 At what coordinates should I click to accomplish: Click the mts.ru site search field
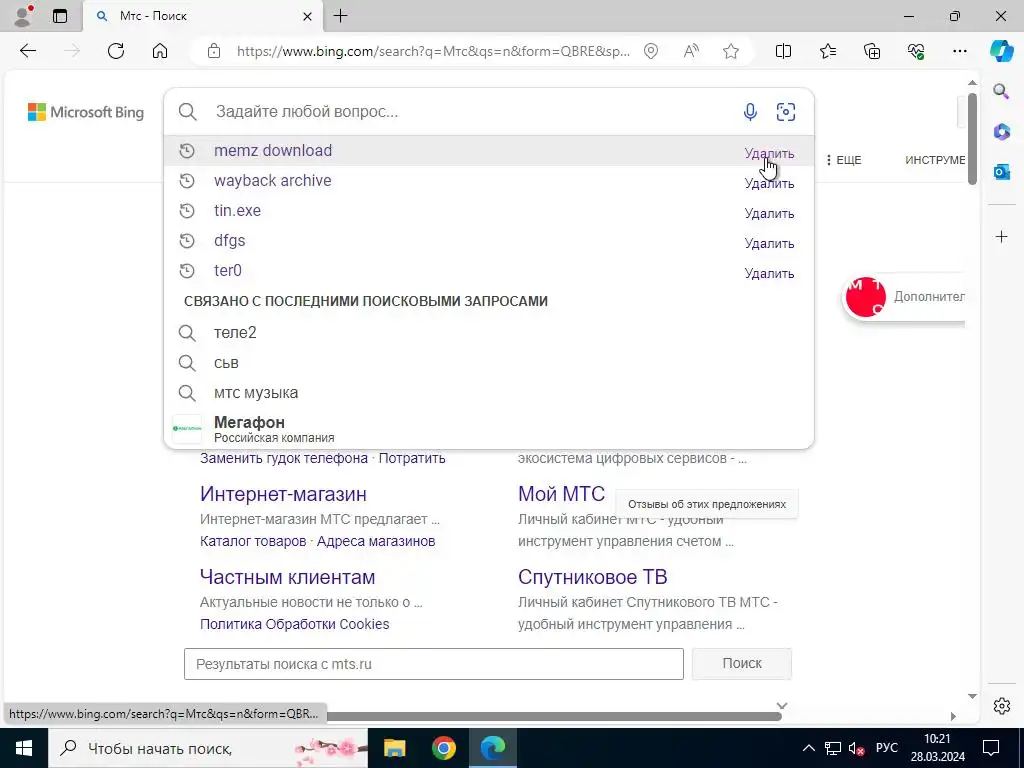click(x=434, y=664)
